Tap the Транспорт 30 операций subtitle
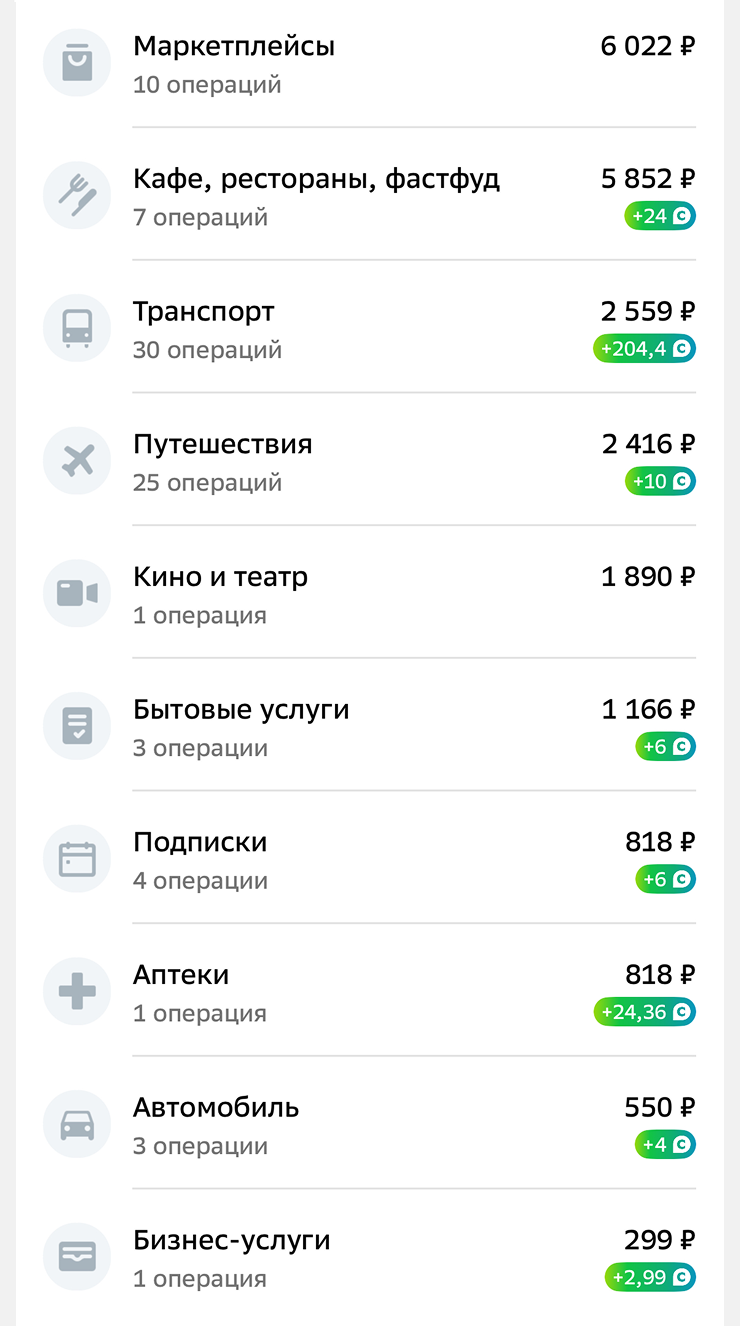The height and width of the screenshot is (1326, 740). pos(207,350)
